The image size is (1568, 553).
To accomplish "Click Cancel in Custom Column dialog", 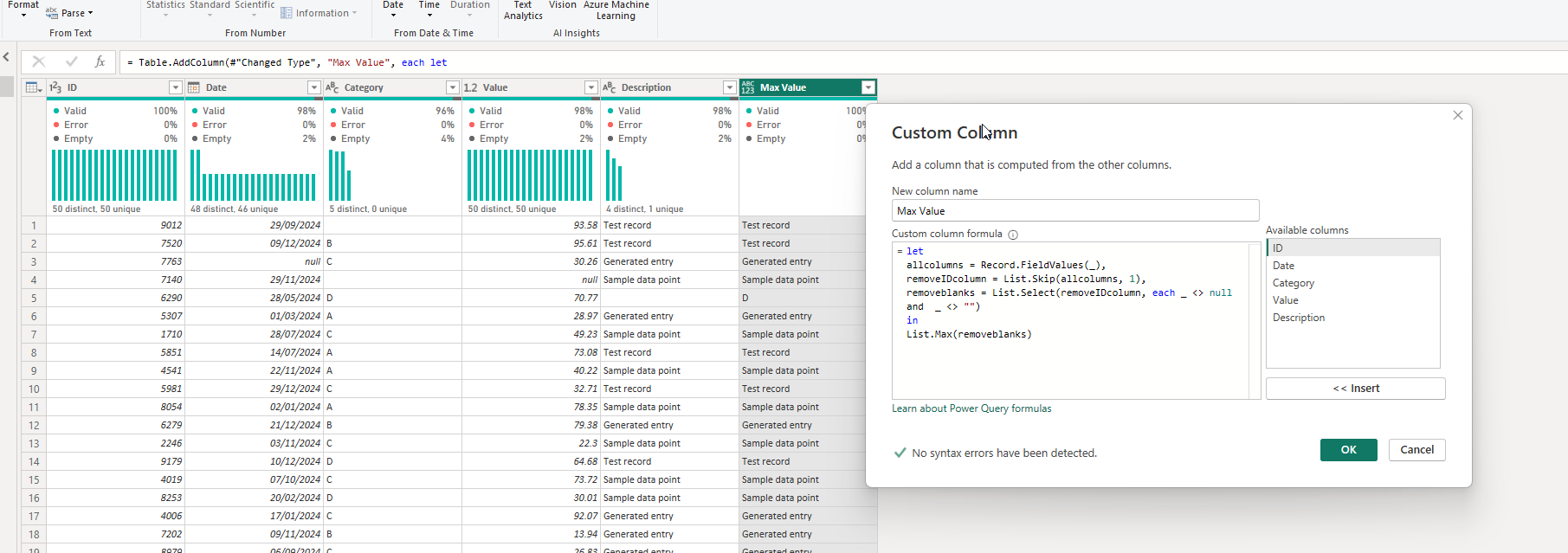I will [1416, 450].
